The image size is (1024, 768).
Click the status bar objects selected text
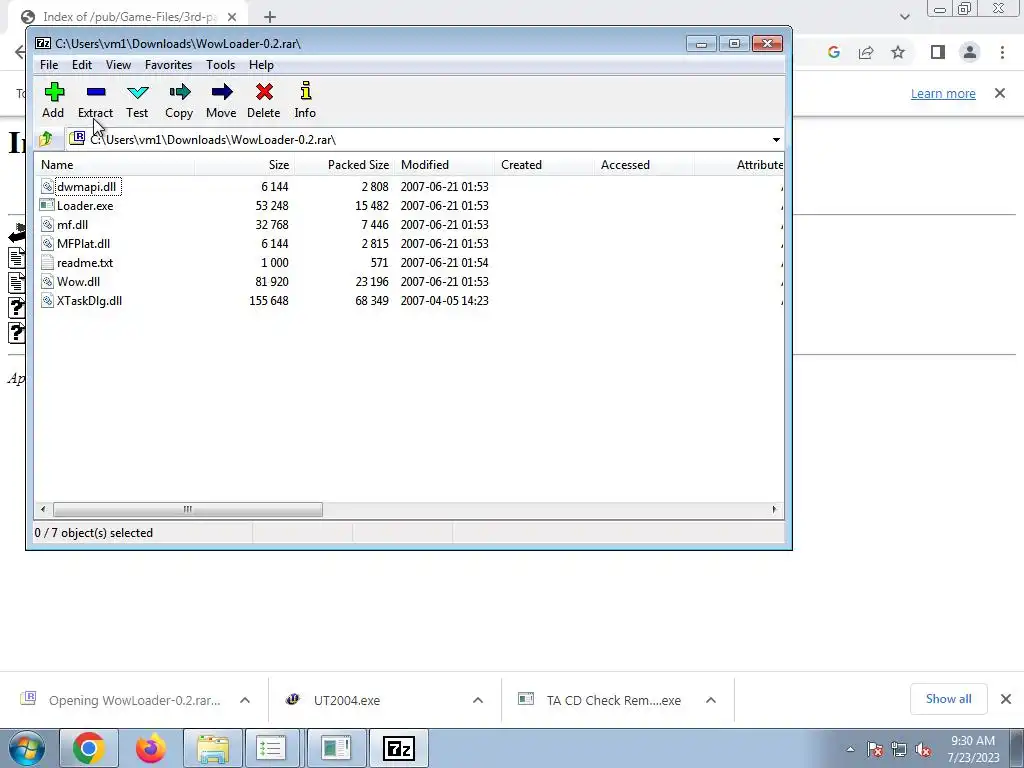coord(93,533)
